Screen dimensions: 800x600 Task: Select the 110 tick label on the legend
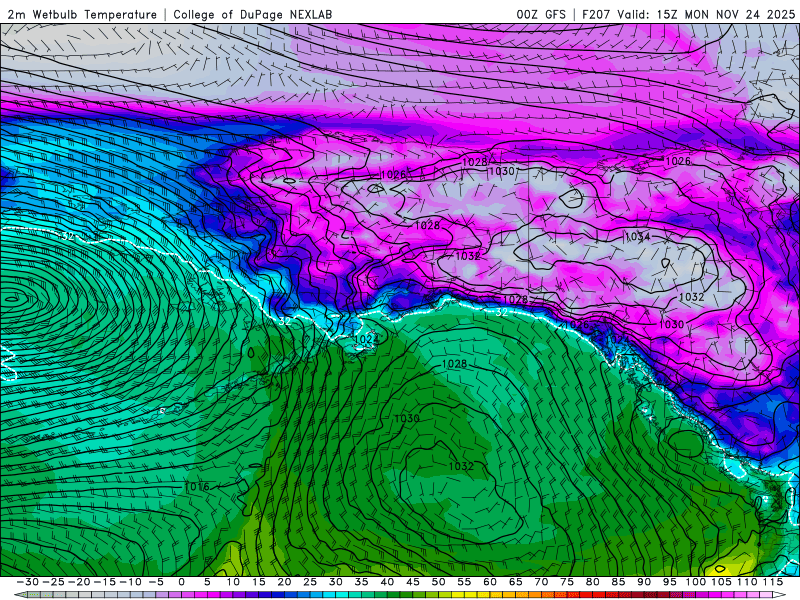coord(747,582)
